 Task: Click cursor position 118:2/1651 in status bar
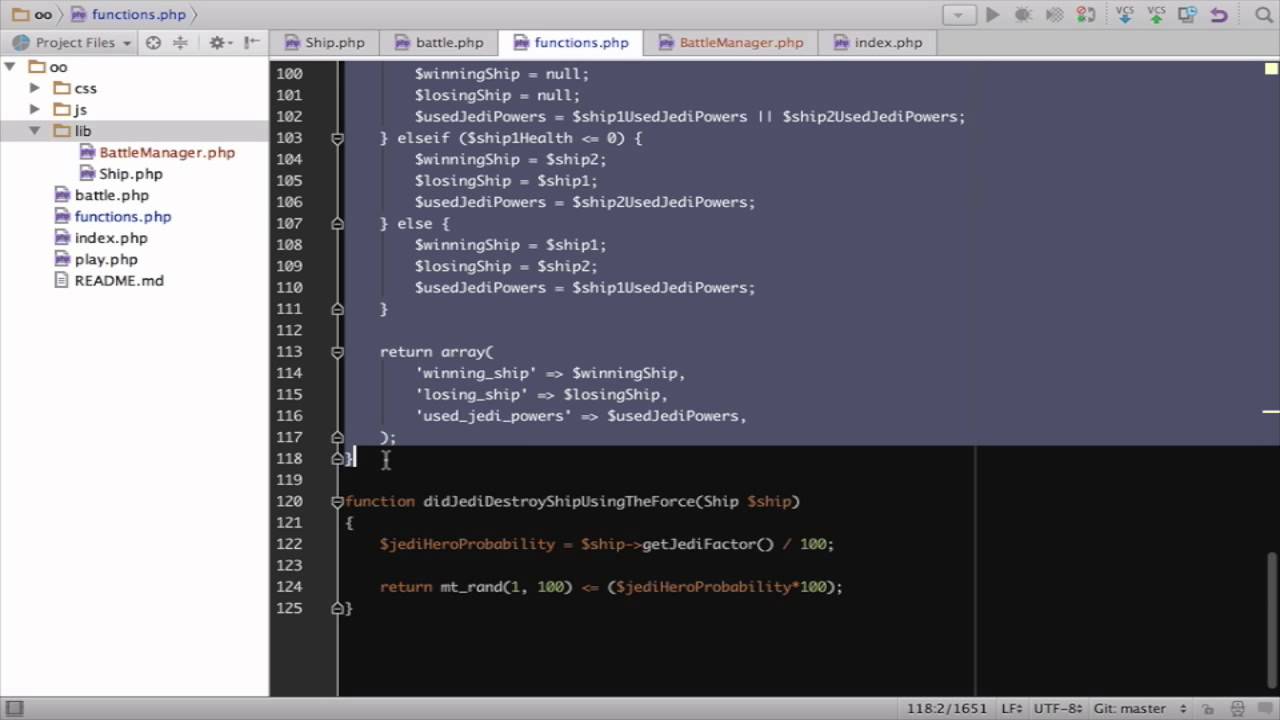click(x=947, y=708)
